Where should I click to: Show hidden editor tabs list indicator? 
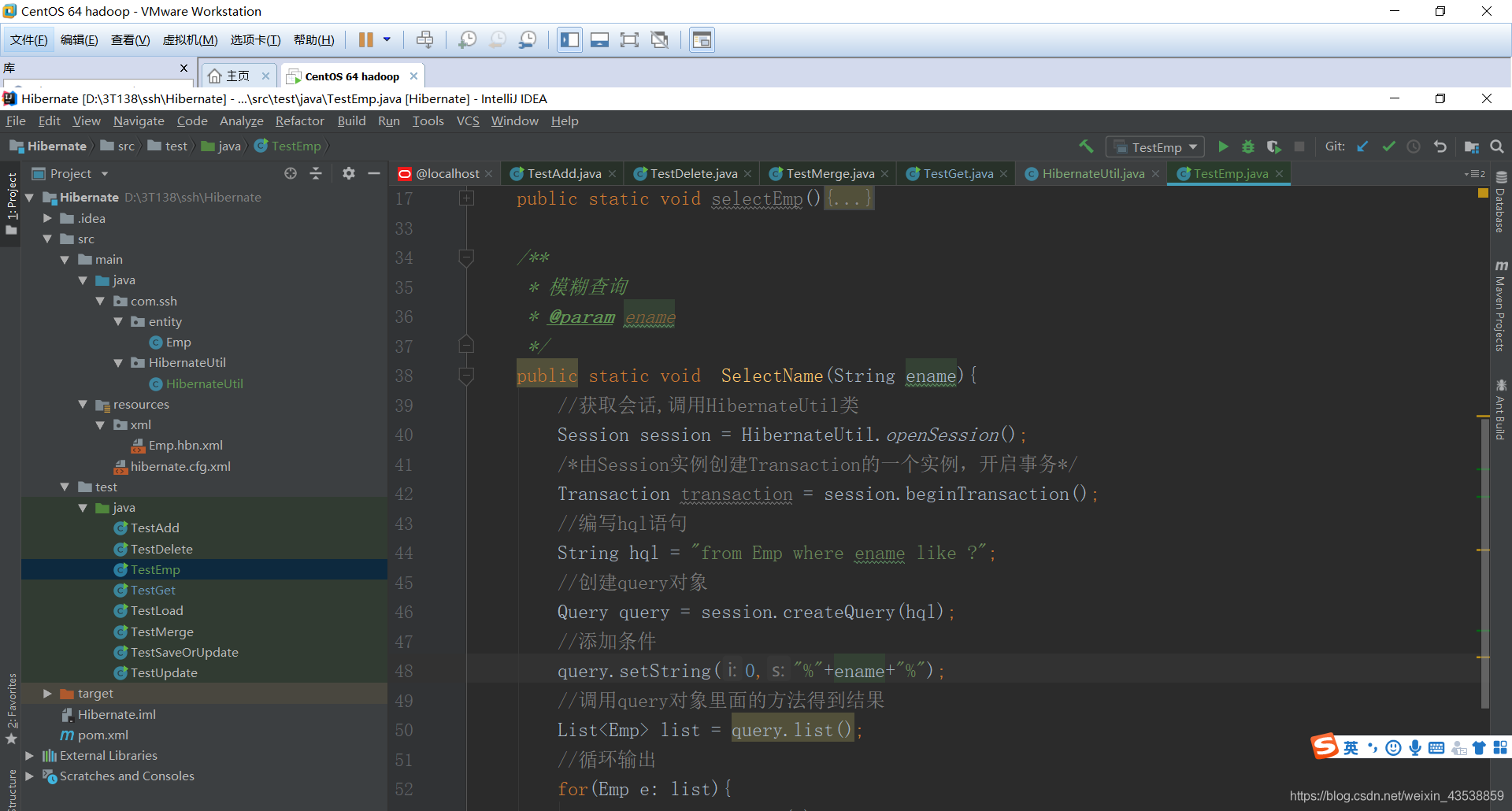tap(1475, 174)
